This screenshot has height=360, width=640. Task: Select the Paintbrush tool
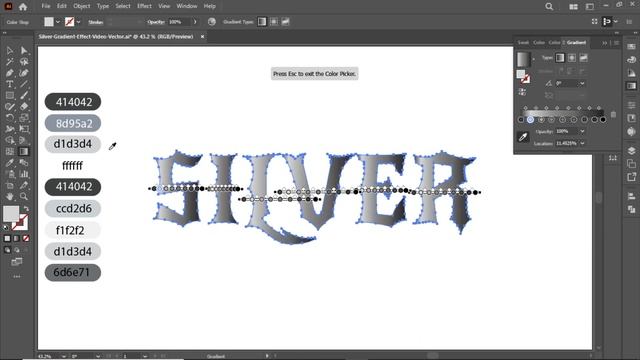(24, 96)
